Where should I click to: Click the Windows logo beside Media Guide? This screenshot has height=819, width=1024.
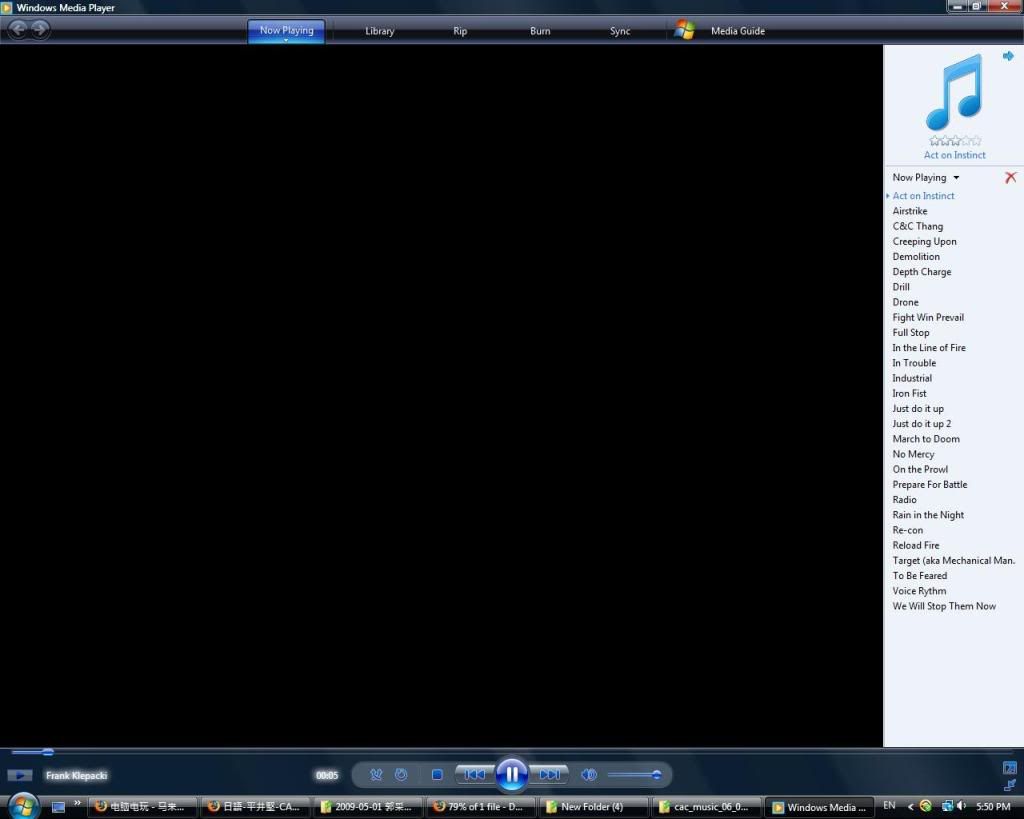click(x=684, y=30)
